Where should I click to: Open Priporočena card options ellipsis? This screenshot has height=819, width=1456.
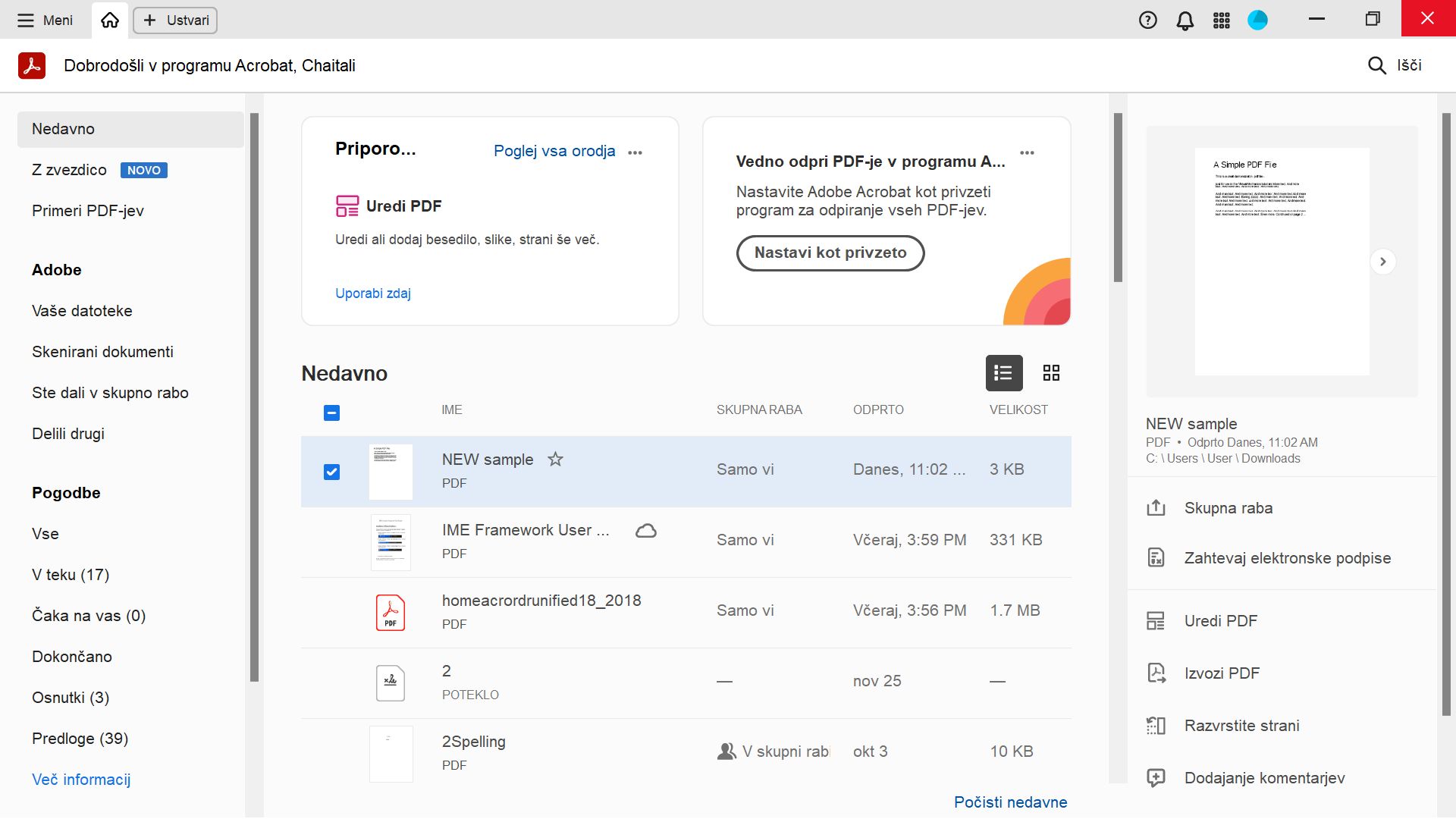635,152
